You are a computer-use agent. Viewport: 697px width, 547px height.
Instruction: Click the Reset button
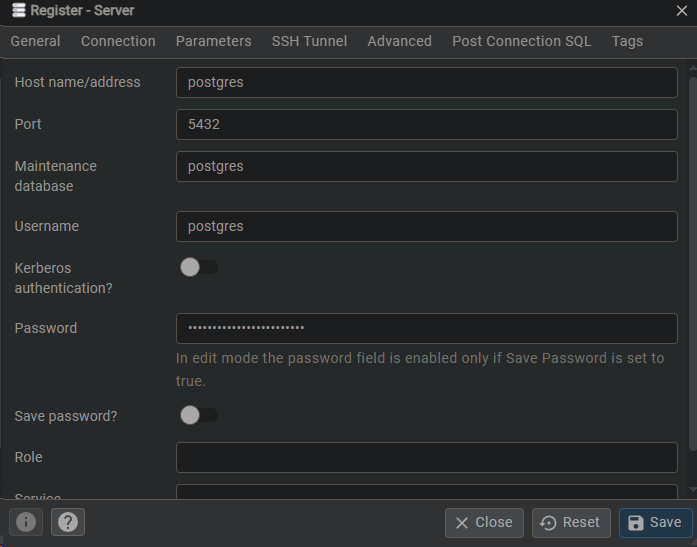571,522
